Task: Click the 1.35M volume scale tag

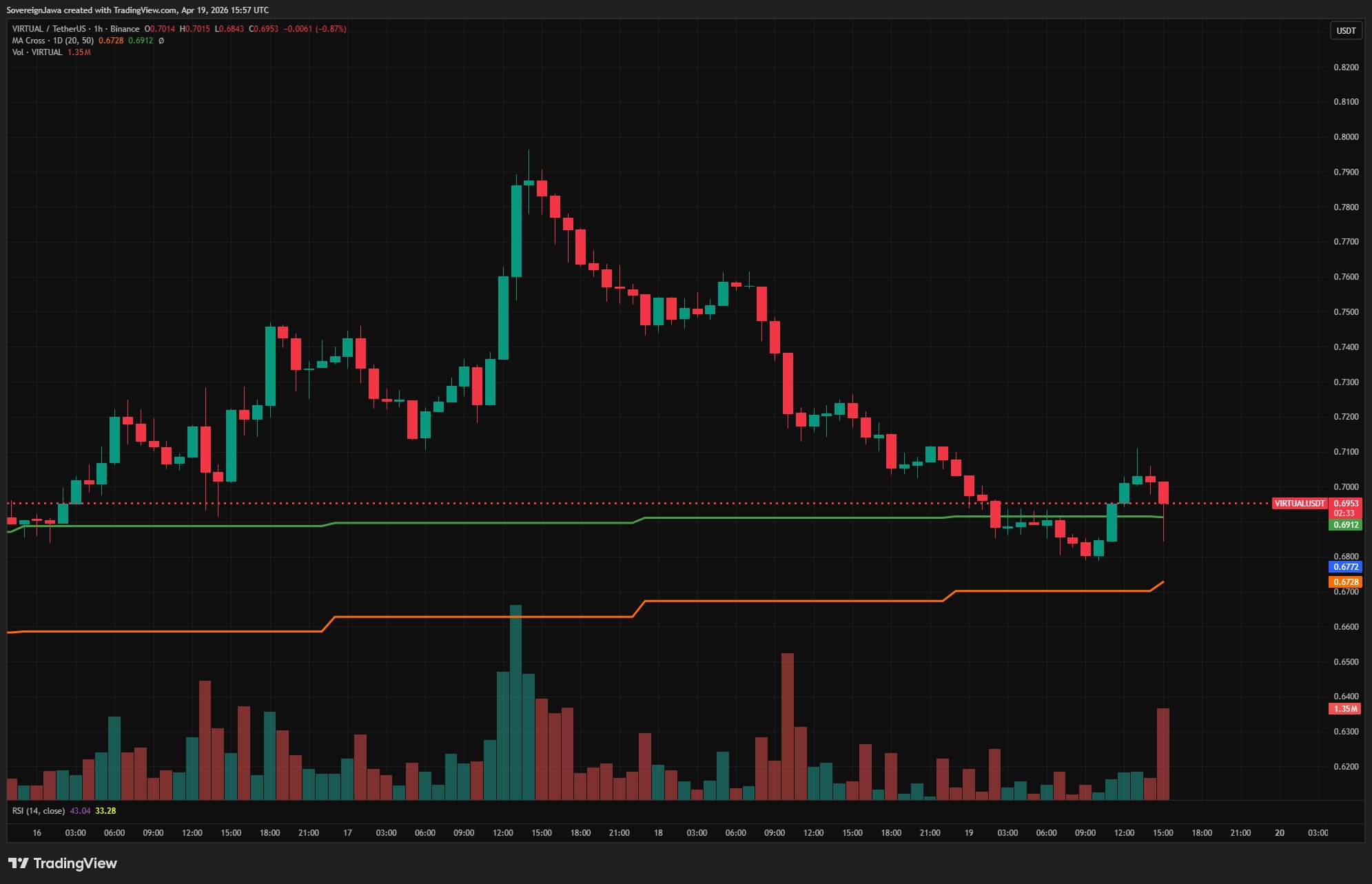Action: (1344, 709)
